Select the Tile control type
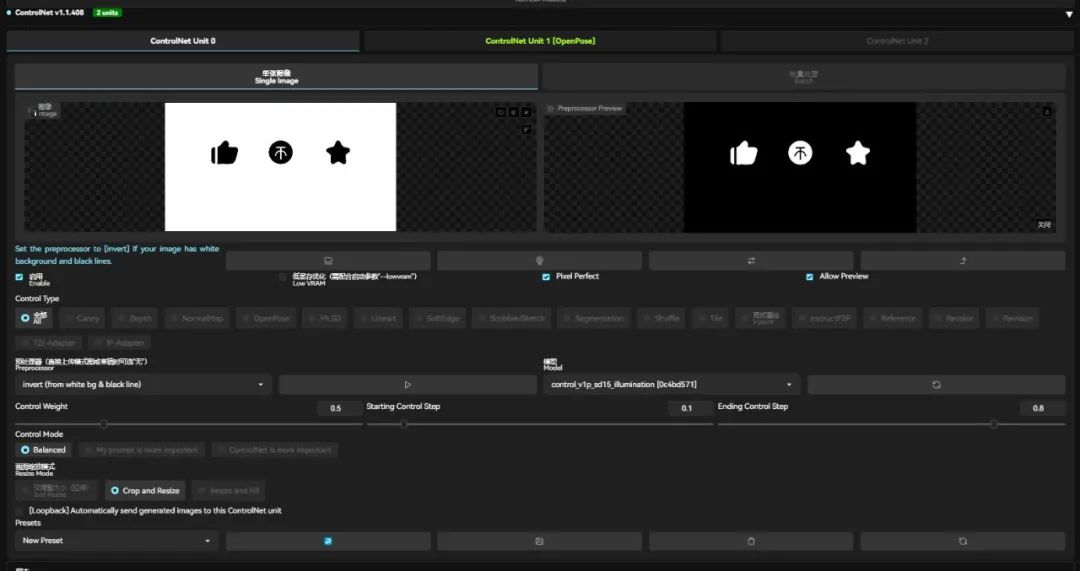1080x571 pixels. pyautogui.click(x=709, y=318)
